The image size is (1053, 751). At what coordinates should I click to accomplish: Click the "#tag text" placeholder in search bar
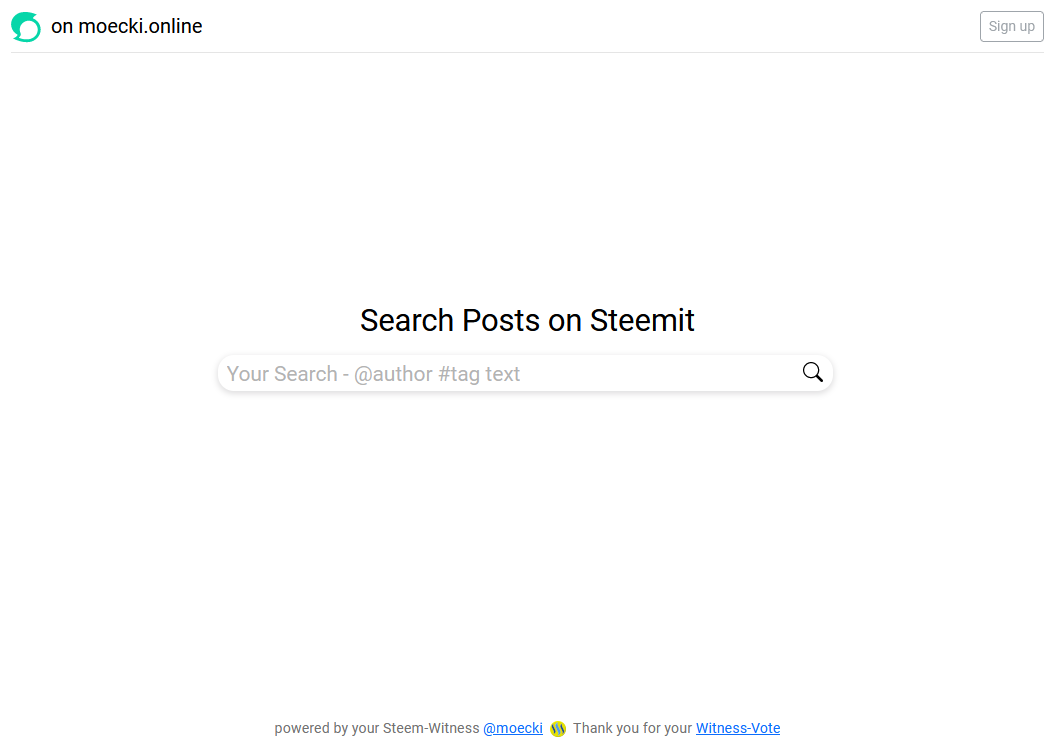click(479, 374)
